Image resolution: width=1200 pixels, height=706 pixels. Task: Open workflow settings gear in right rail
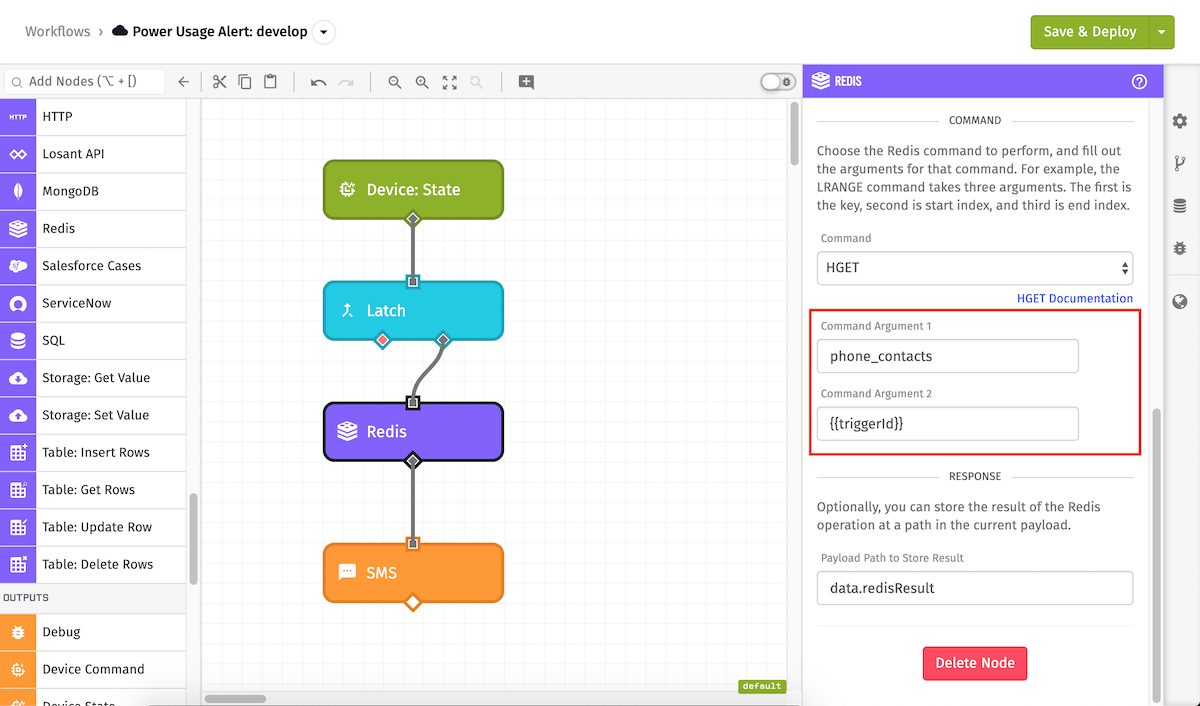pos(1180,120)
